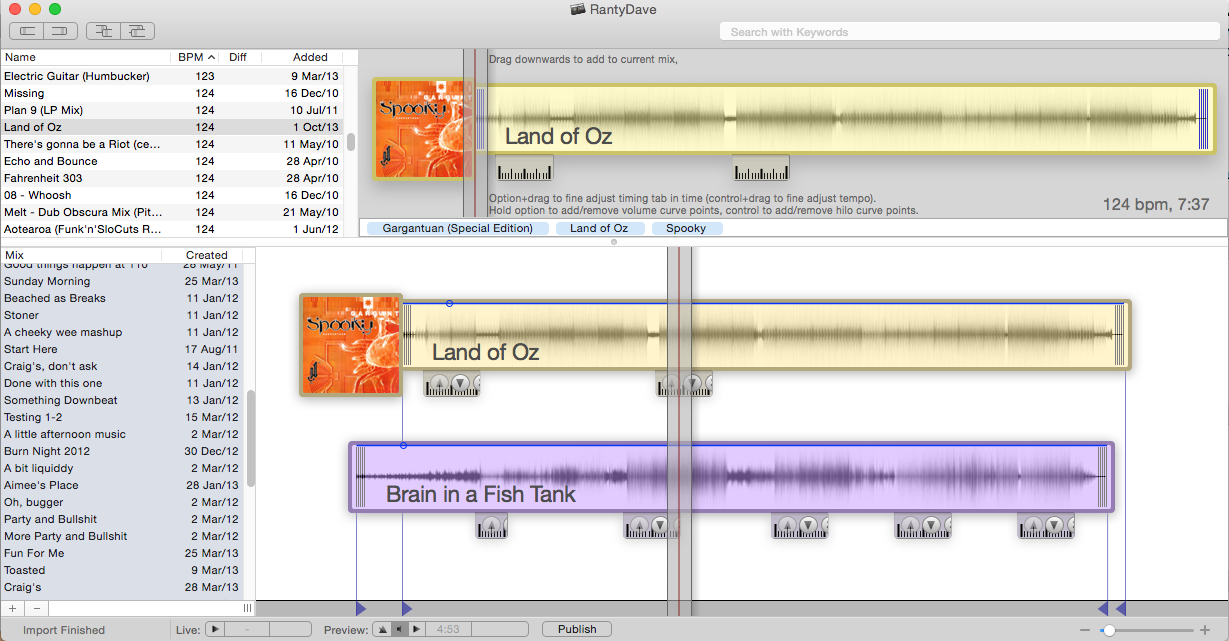The image size is (1229, 641).
Task: Click first blue start marker on timeline ruler
Action: tap(360, 608)
